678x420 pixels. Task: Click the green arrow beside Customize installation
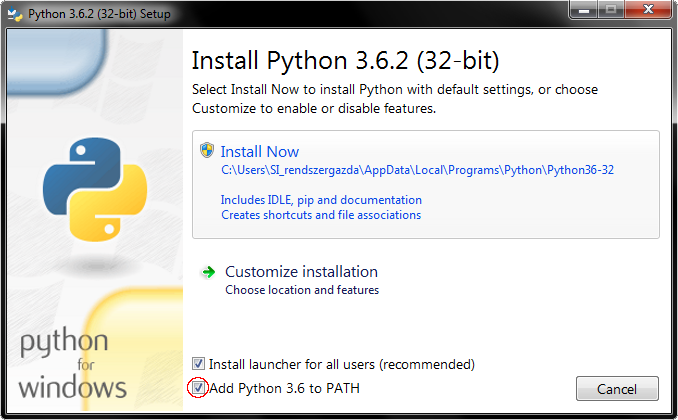click(x=208, y=272)
